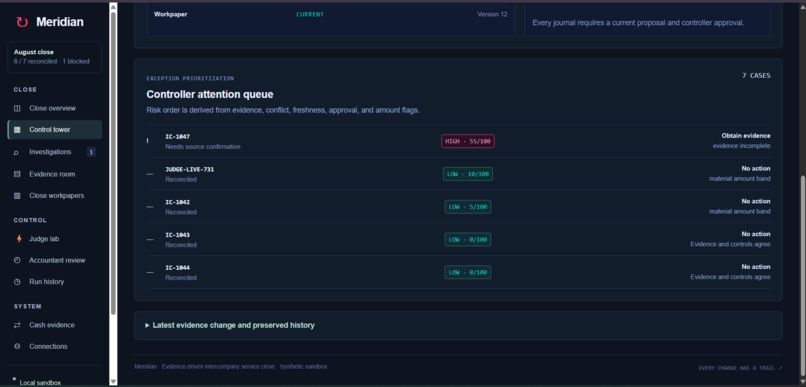Click the dash marker beside IC-1044
This screenshot has width=806, height=387.
(150, 272)
